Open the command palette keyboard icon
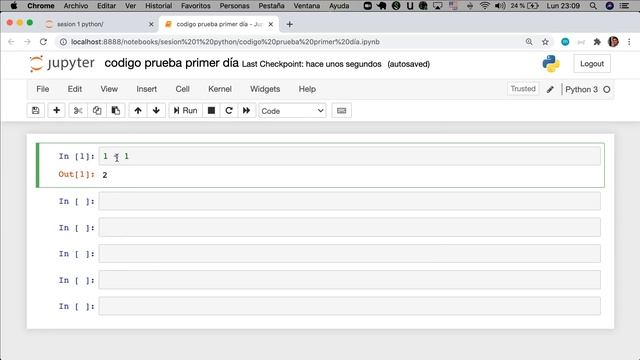This screenshot has height=360, width=640. [x=342, y=111]
